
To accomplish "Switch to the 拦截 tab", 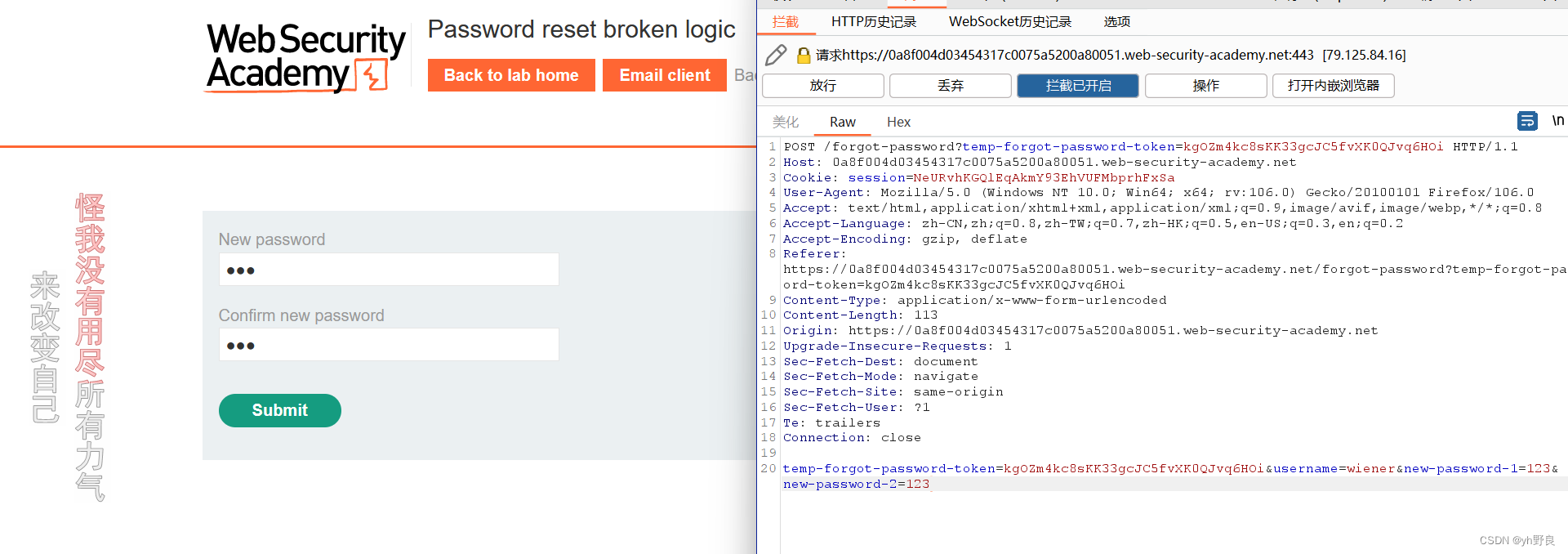I will click(786, 22).
